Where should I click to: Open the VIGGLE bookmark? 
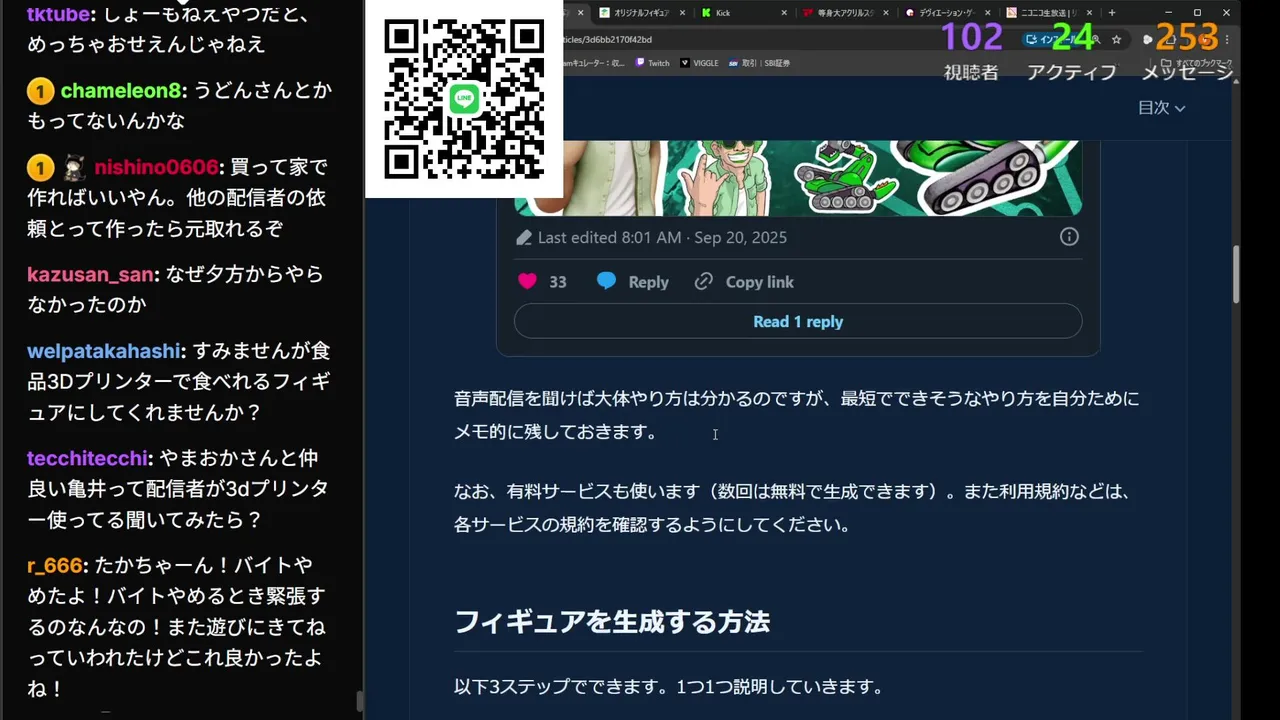tap(699, 63)
